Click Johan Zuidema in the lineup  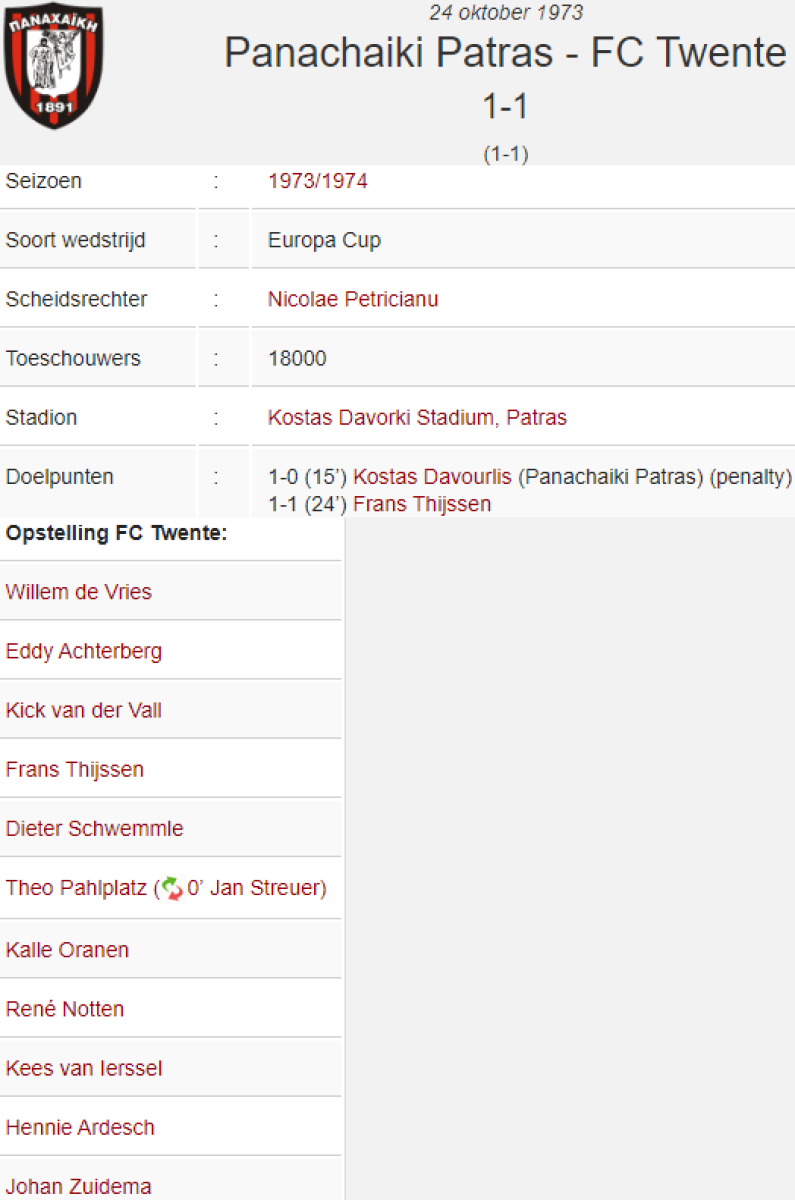point(79,1186)
